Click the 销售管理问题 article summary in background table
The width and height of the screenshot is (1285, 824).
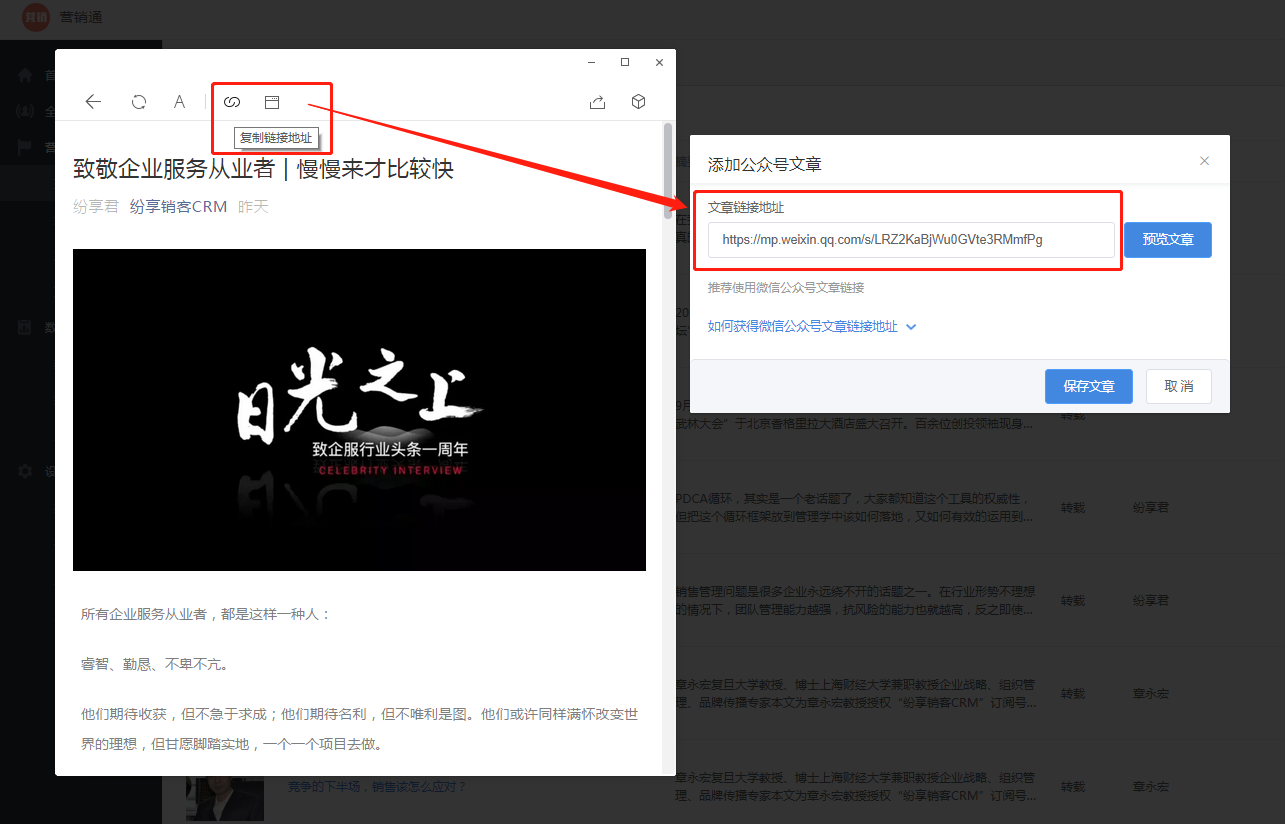[855, 600]
